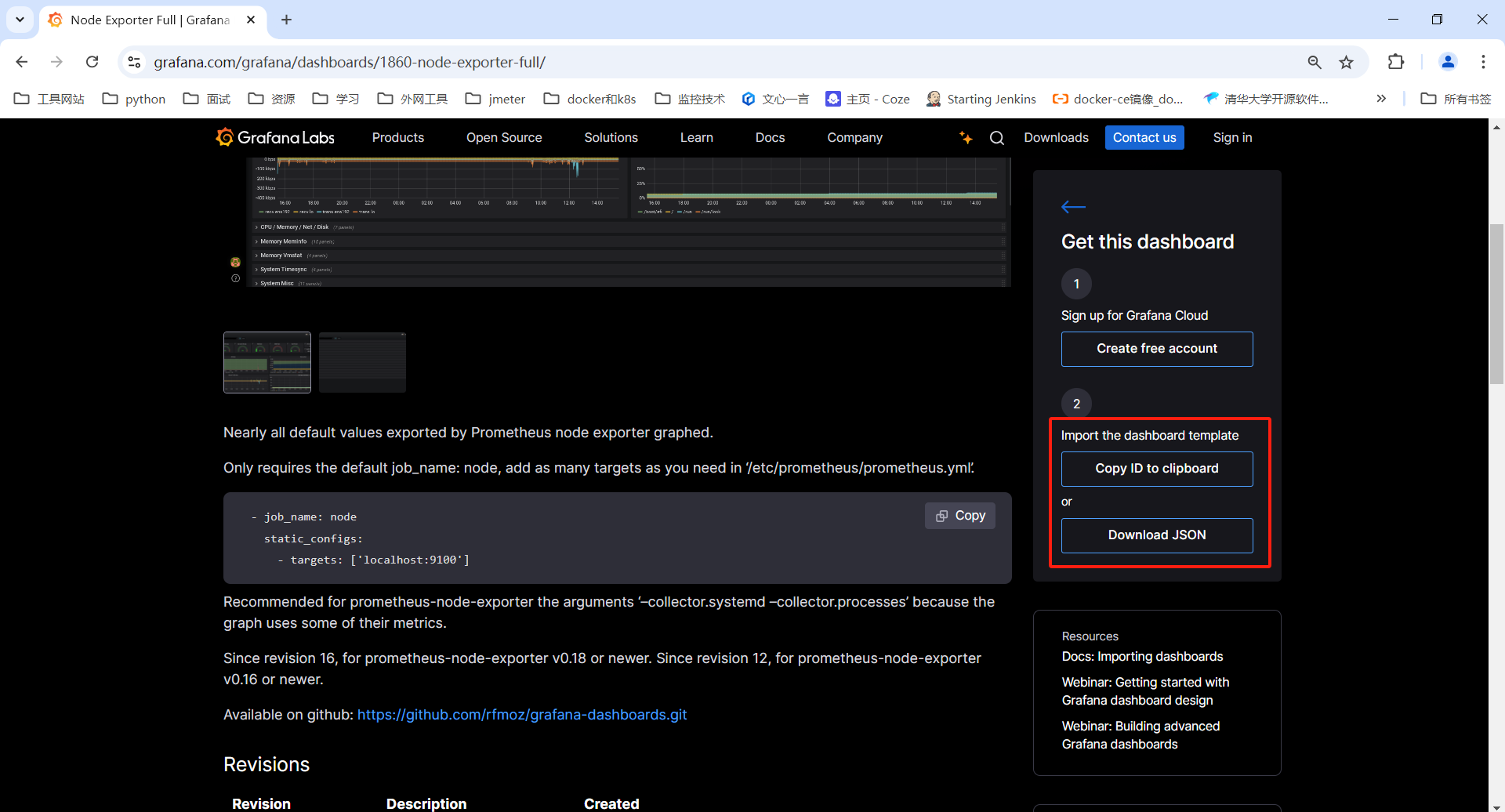
Task: Click the back arrow above Get this dashboard
Action: point(1072,207)
